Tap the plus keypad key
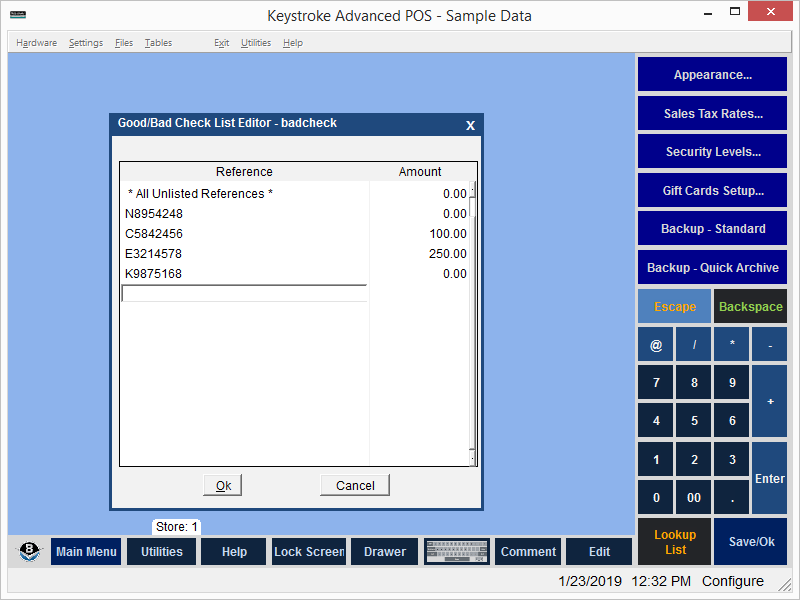This screenshot has width=800, height=600. (x=770, y=402)
